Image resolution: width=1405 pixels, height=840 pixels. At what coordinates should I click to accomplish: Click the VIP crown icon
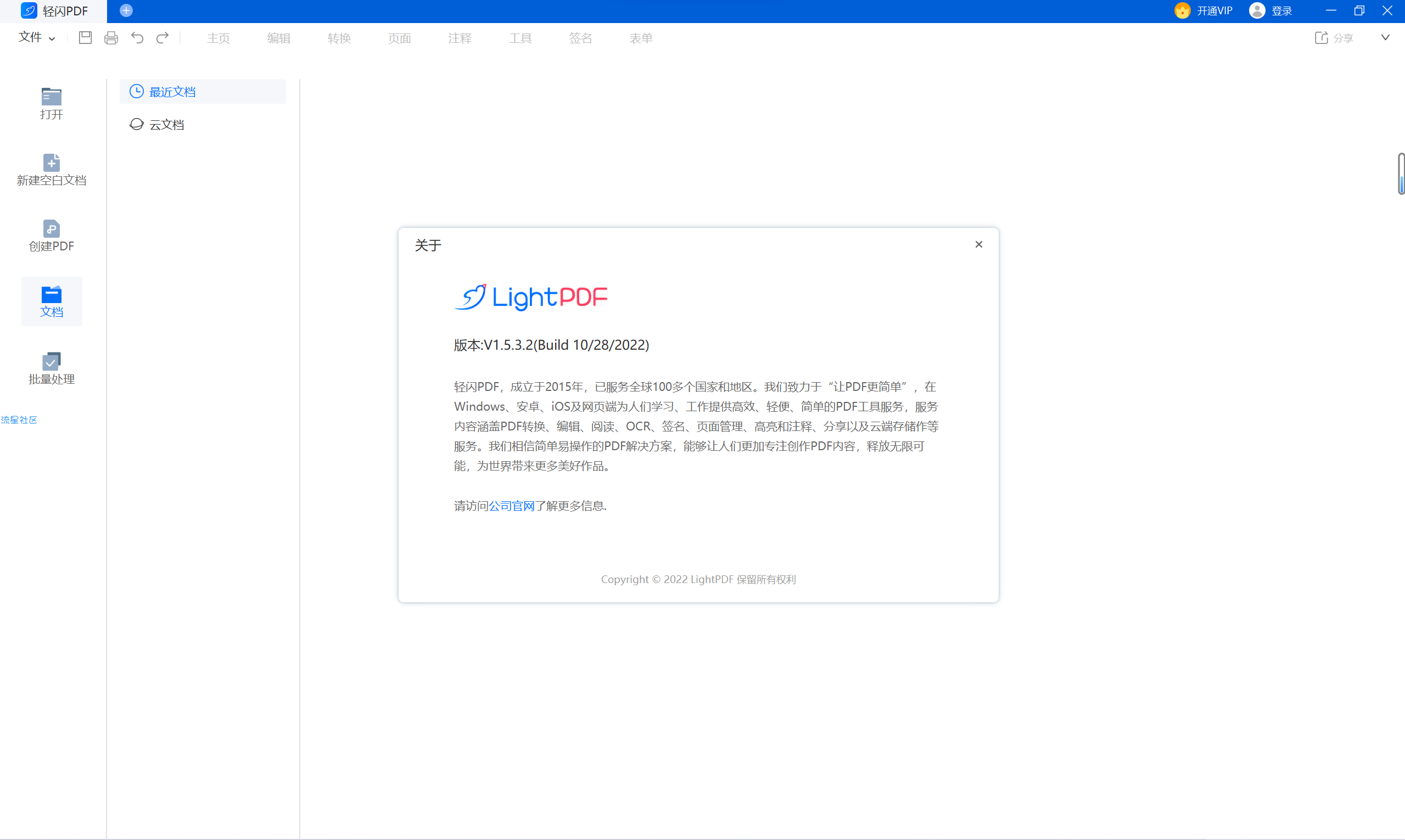click(x=1182, y=11)
